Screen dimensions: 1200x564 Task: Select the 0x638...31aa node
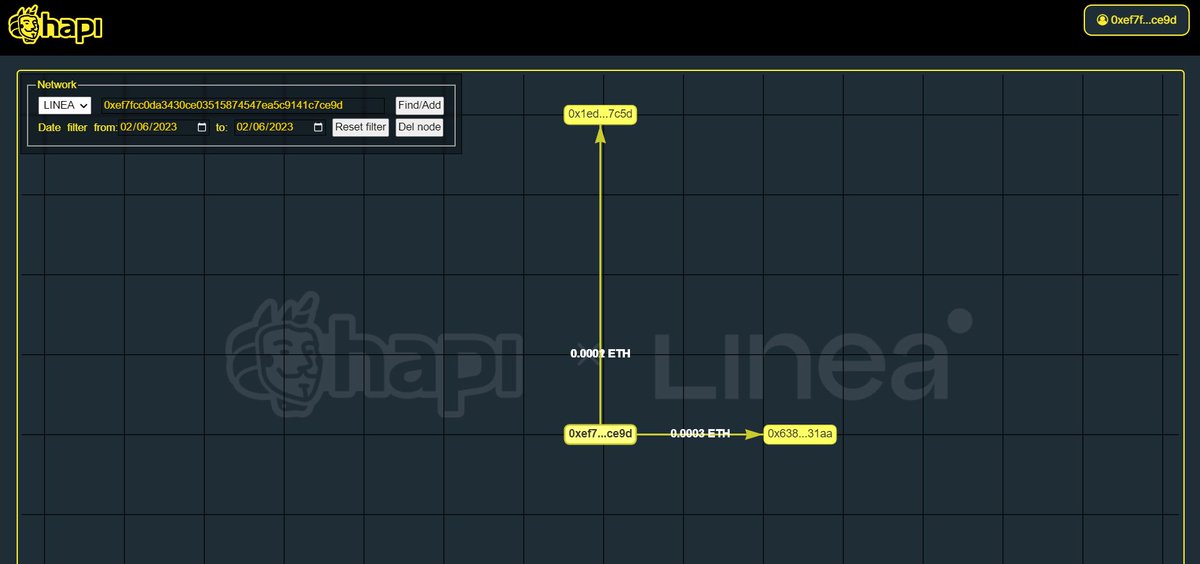coord(800,434)
